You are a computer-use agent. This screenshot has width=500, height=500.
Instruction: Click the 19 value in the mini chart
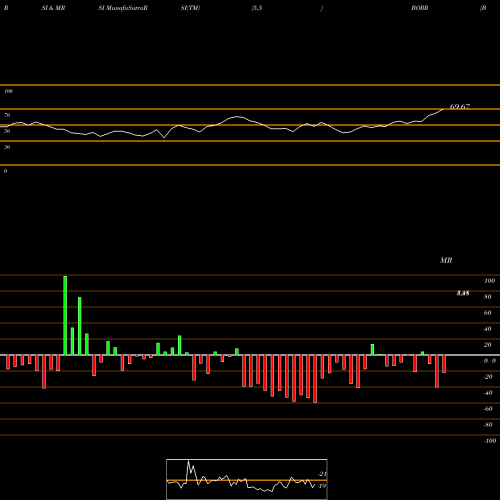[322, 486]
